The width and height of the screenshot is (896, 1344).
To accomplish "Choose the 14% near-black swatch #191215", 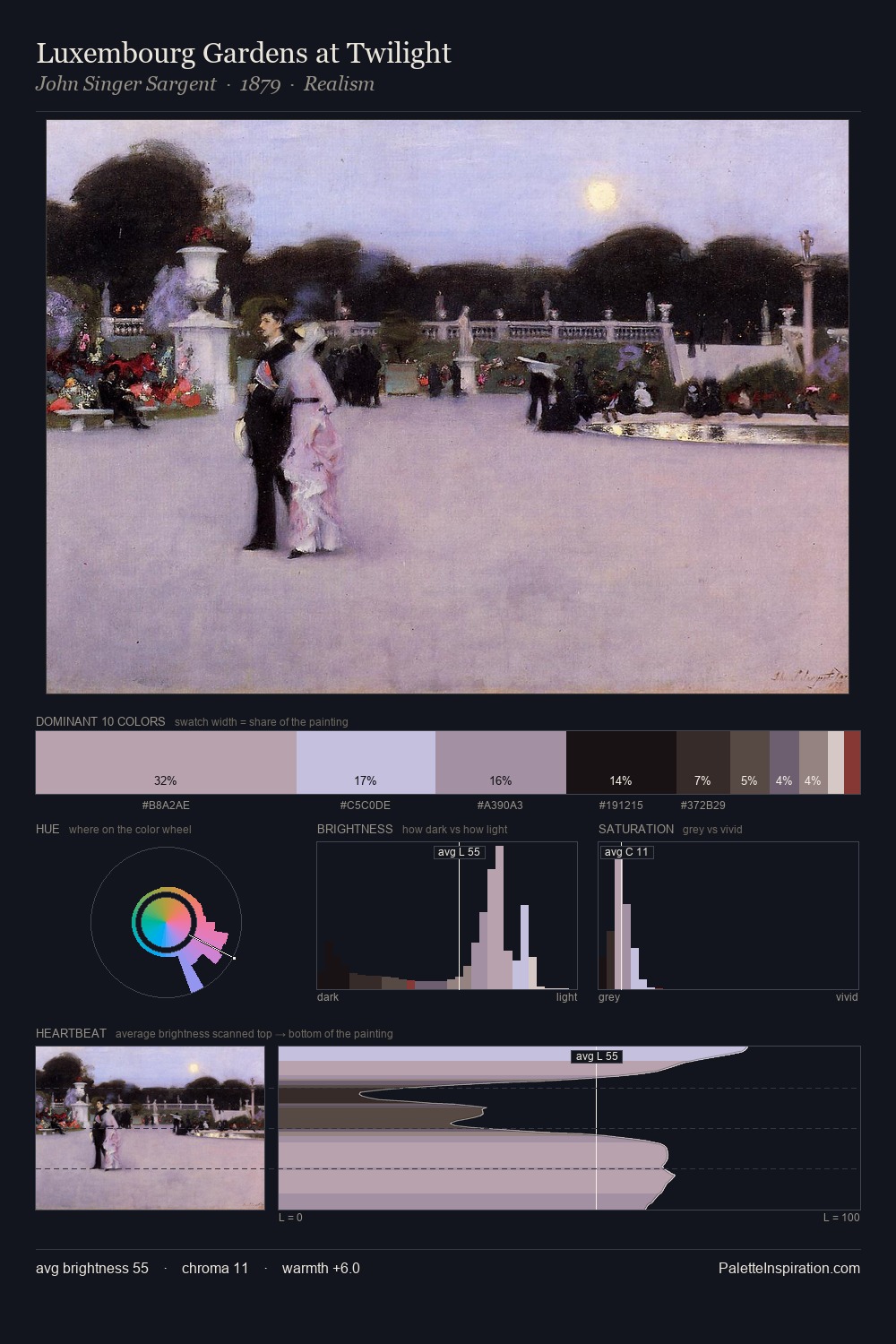I will click(621, 762).
